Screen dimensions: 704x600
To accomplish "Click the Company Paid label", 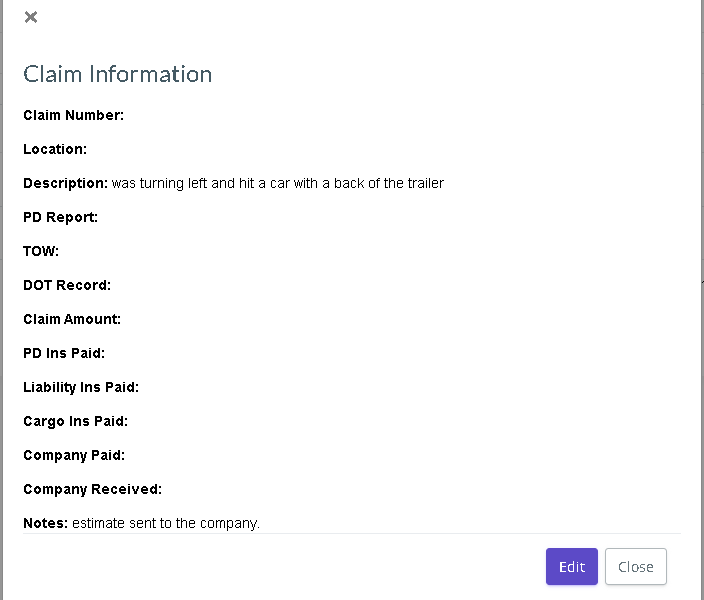I will (74, 455).
